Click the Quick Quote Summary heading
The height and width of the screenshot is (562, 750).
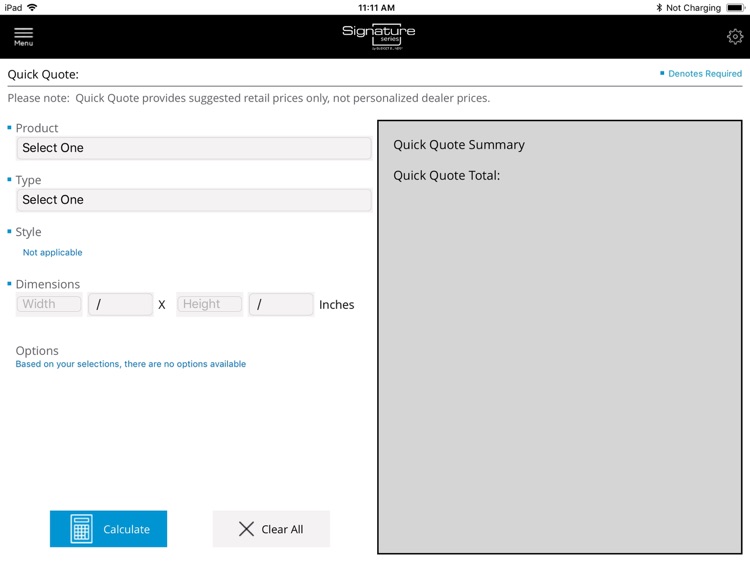[x=459, y=145]
